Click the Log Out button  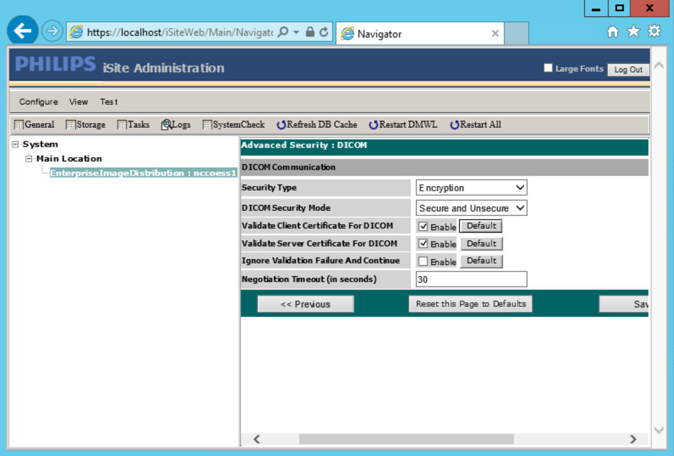click(628, 70)
